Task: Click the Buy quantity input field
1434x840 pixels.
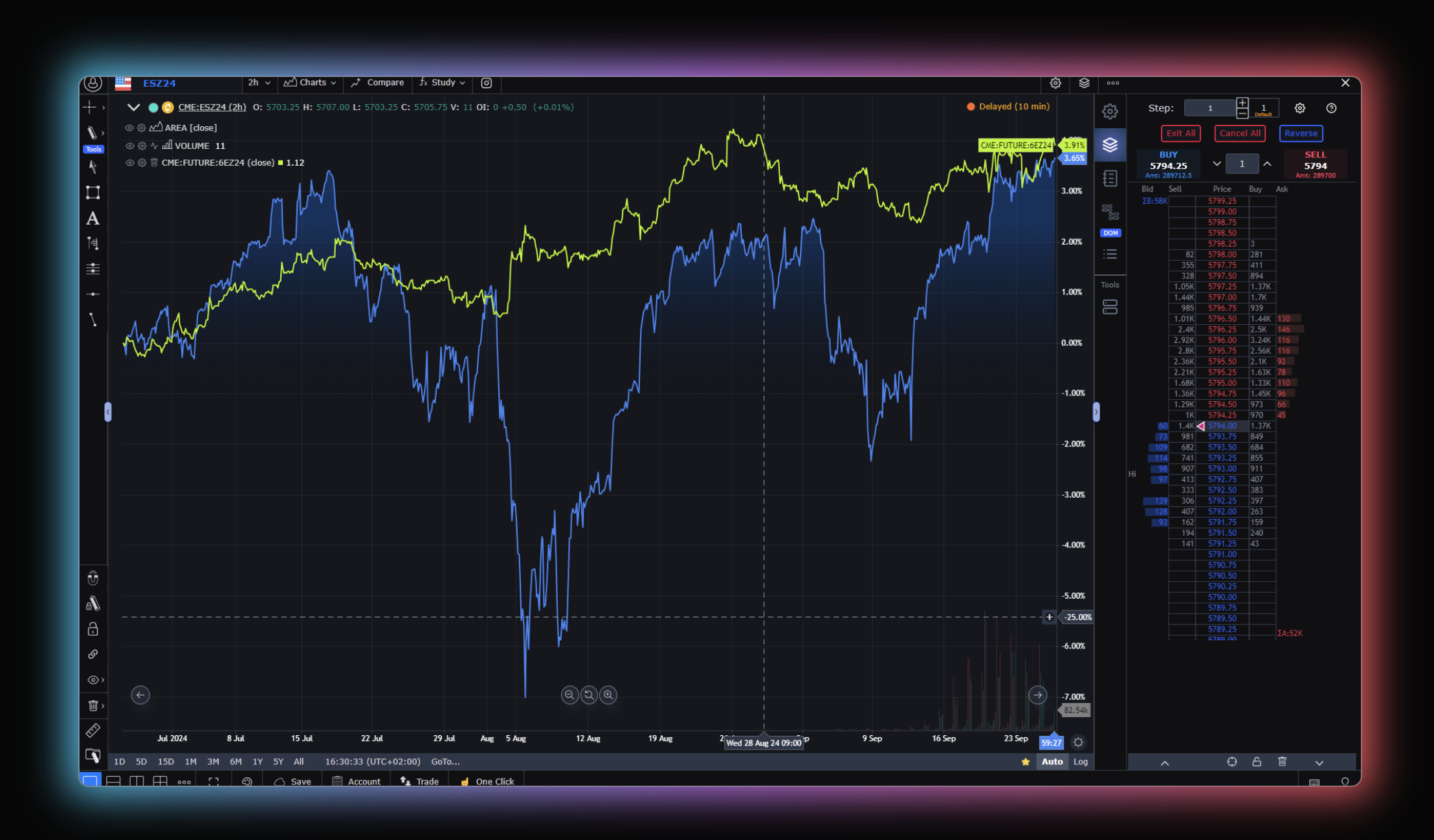Action: (x=1242, y=164)
